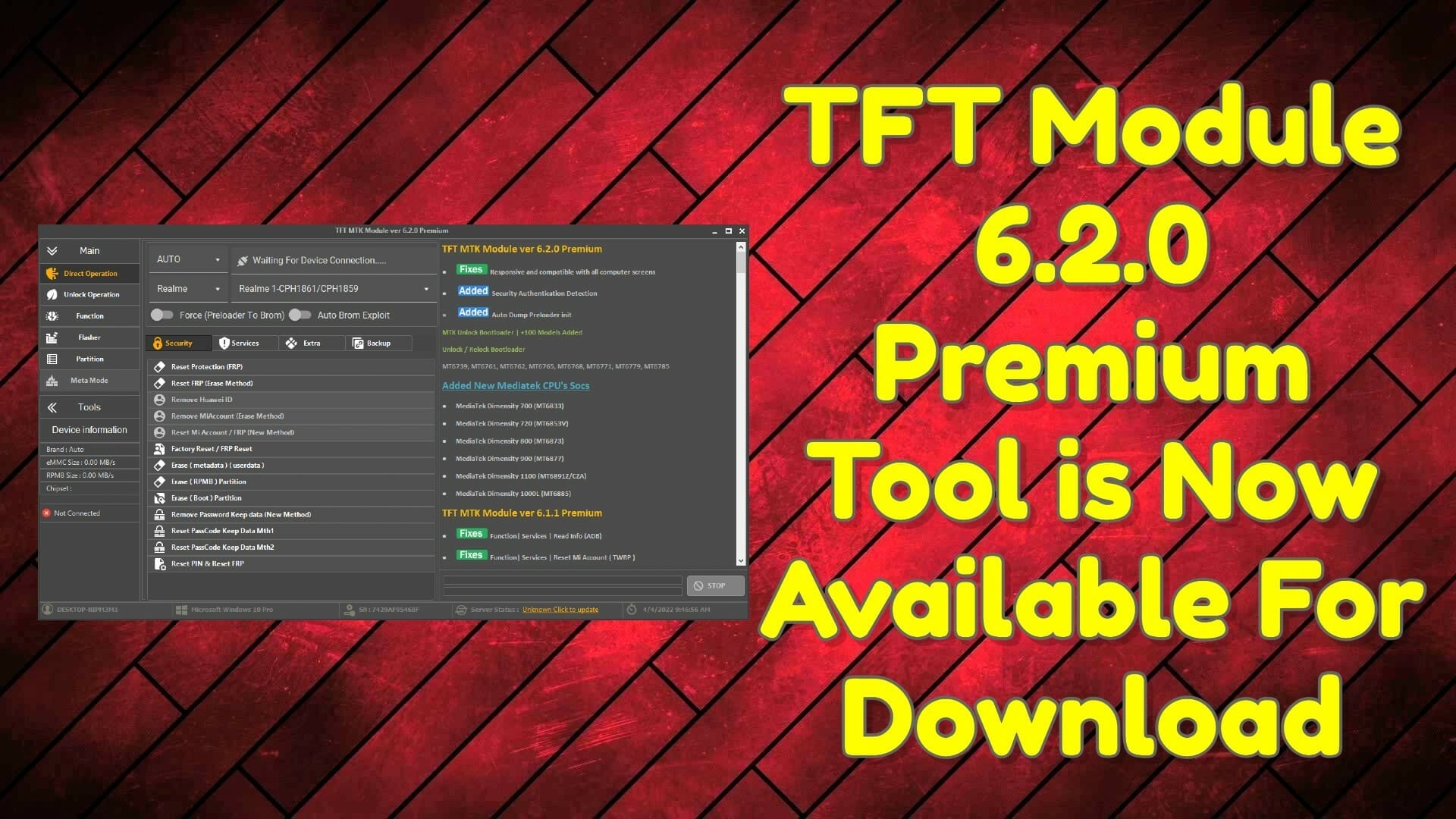Switch to Services tab
The height and width of the screenshot is (819, 1456).
point(243,343)
